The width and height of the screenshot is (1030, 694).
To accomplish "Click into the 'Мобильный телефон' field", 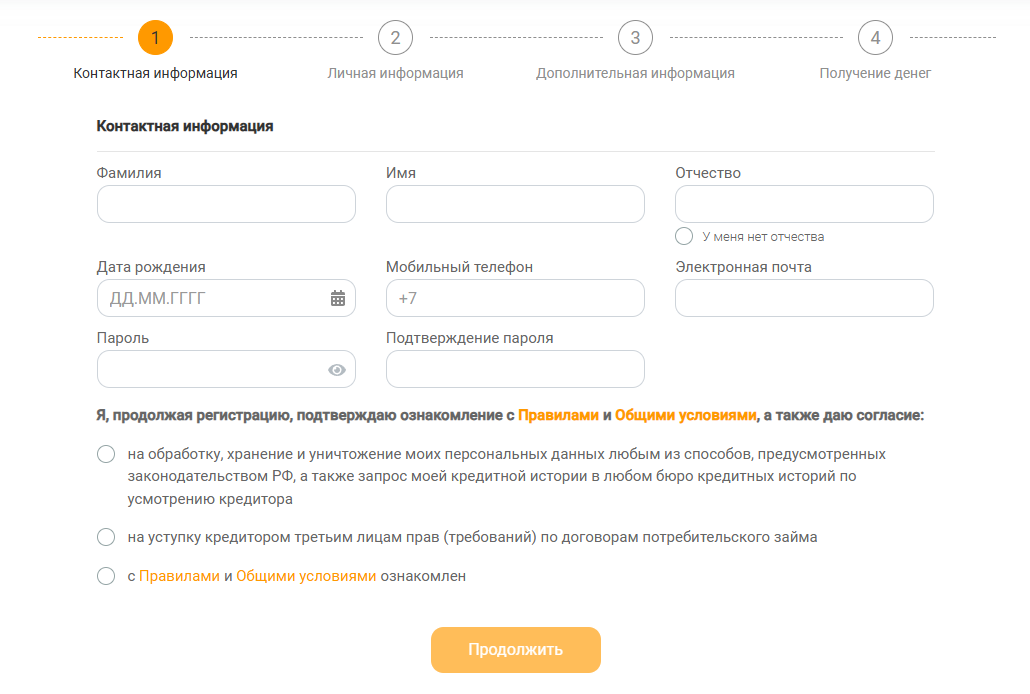I will point(515,298).
